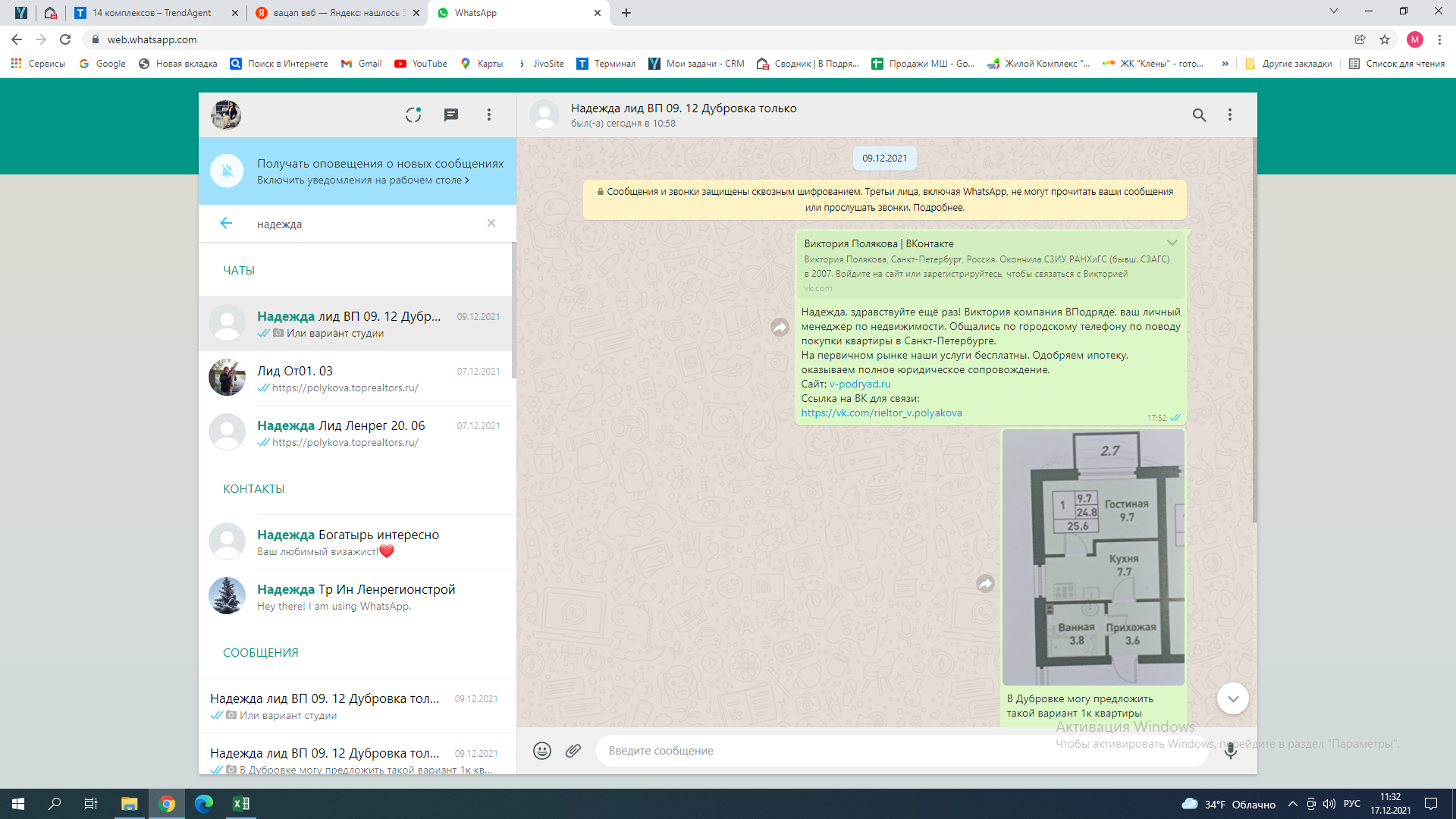This screenshot has height=819, width=1456.
Task: Search messages in this conversation
Action: (1199, 115)
